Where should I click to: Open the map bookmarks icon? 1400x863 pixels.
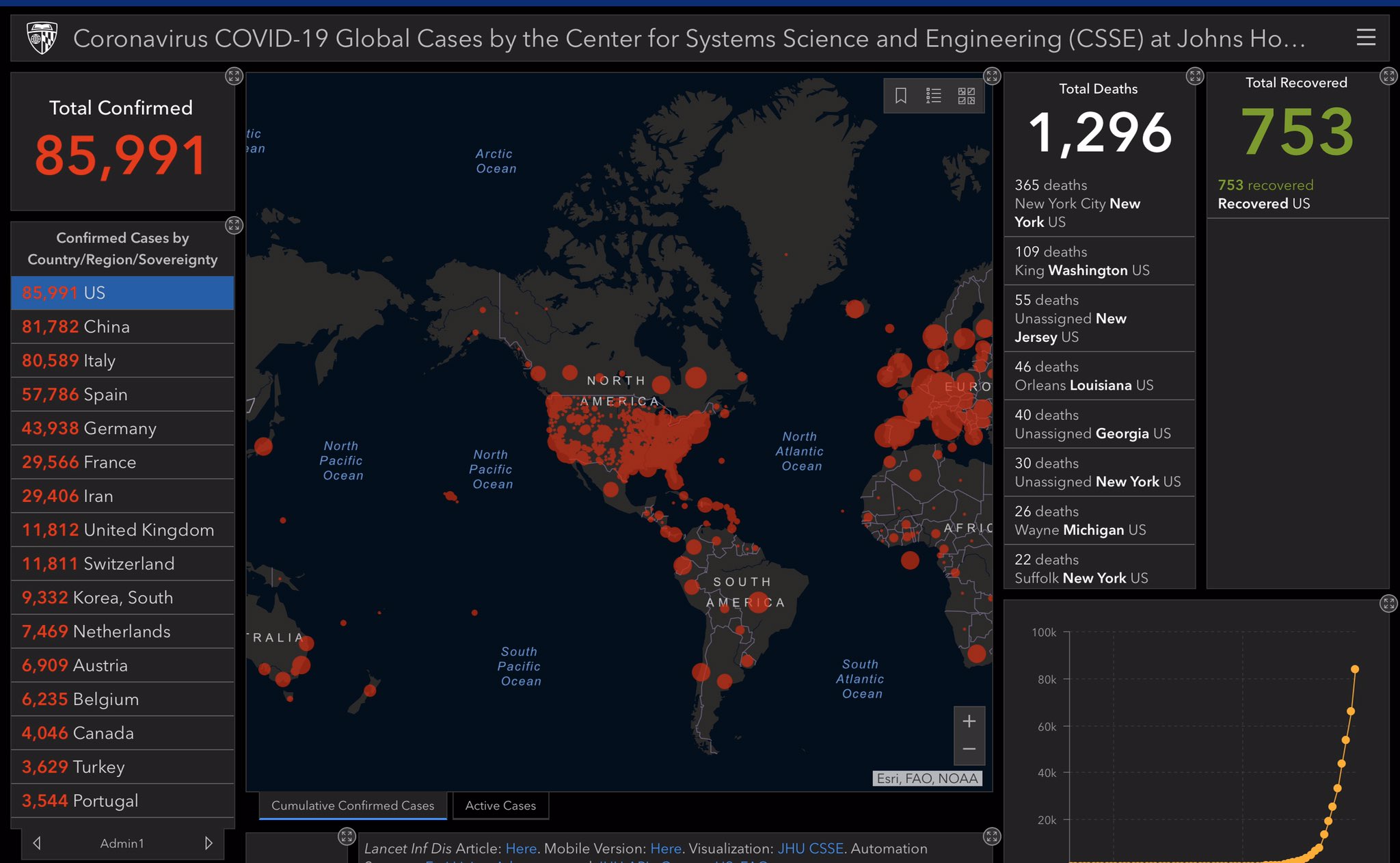(x=901, y=96)
